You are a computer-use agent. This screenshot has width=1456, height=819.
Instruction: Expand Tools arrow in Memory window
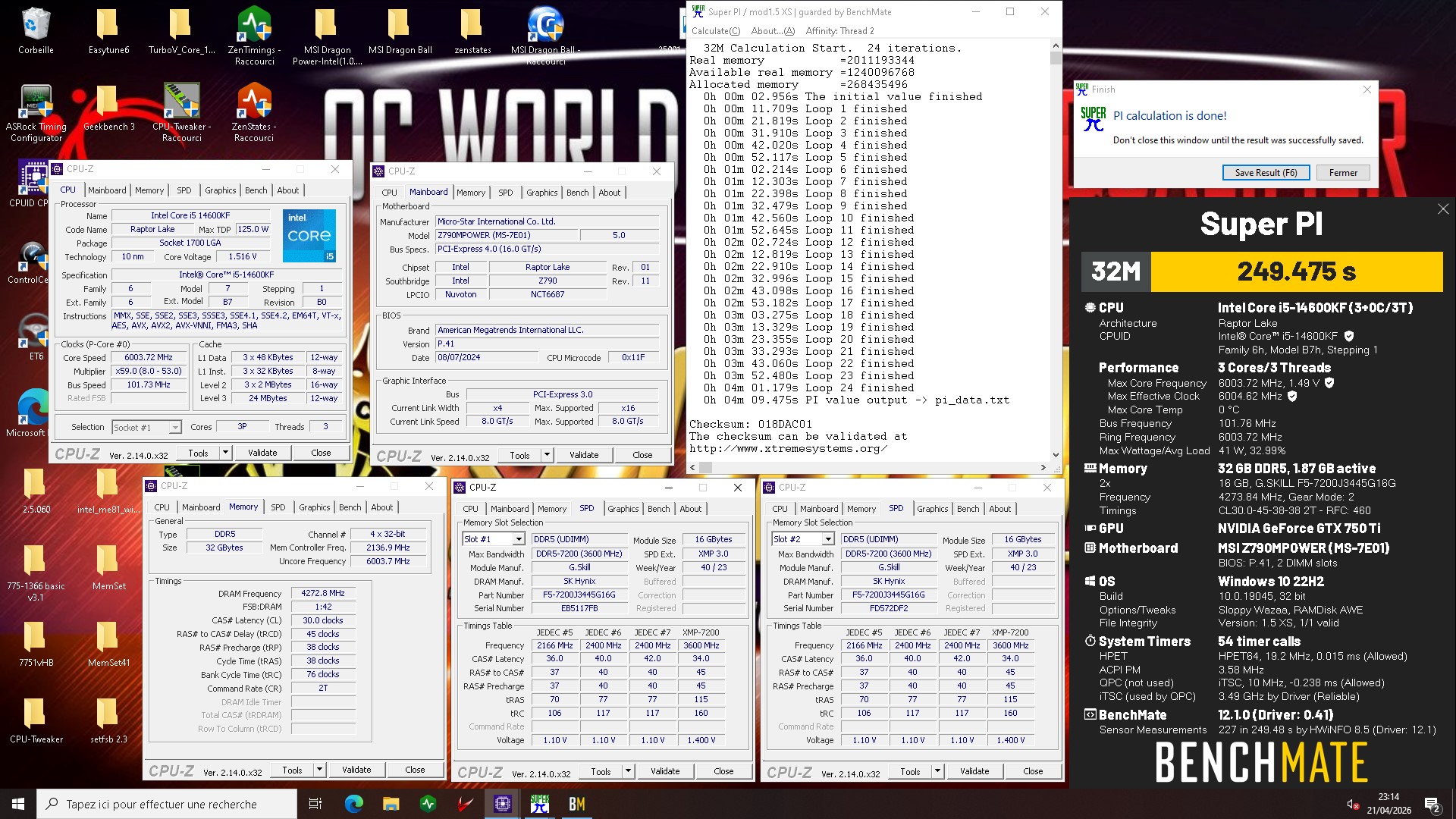pos(319,770)
